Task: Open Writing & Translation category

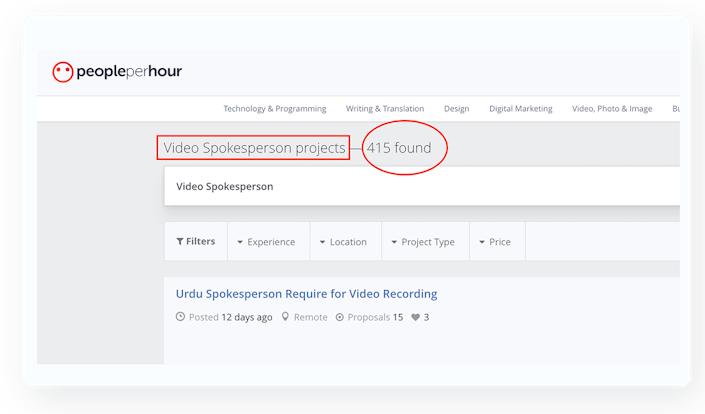Action: click(x=385, y=109)
